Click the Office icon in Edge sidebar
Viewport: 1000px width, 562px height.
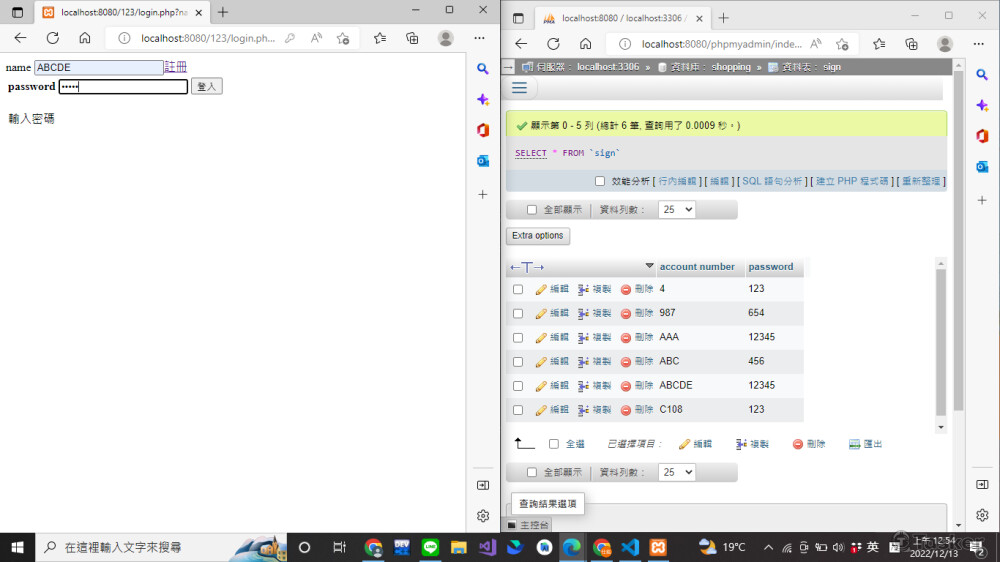(x=982, y=136)
